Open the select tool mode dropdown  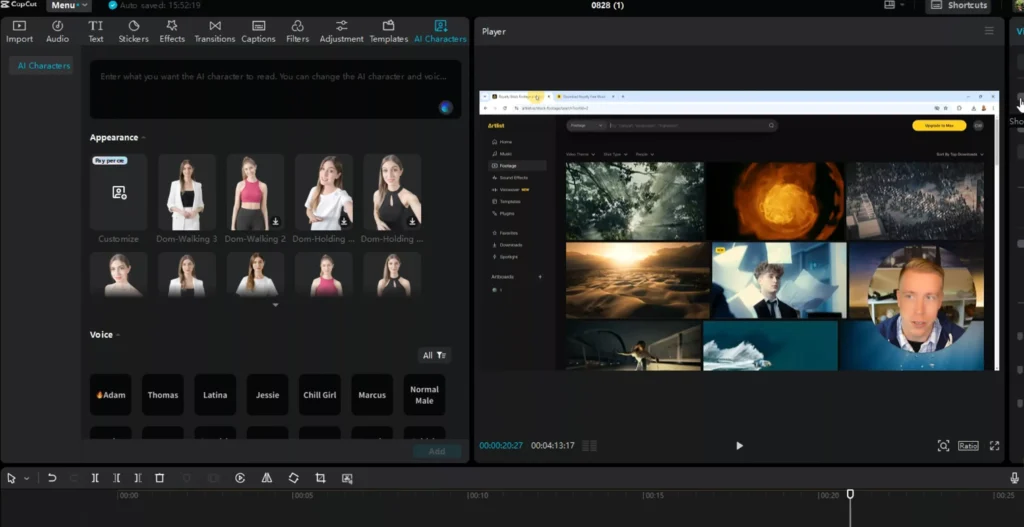(27, 479)
